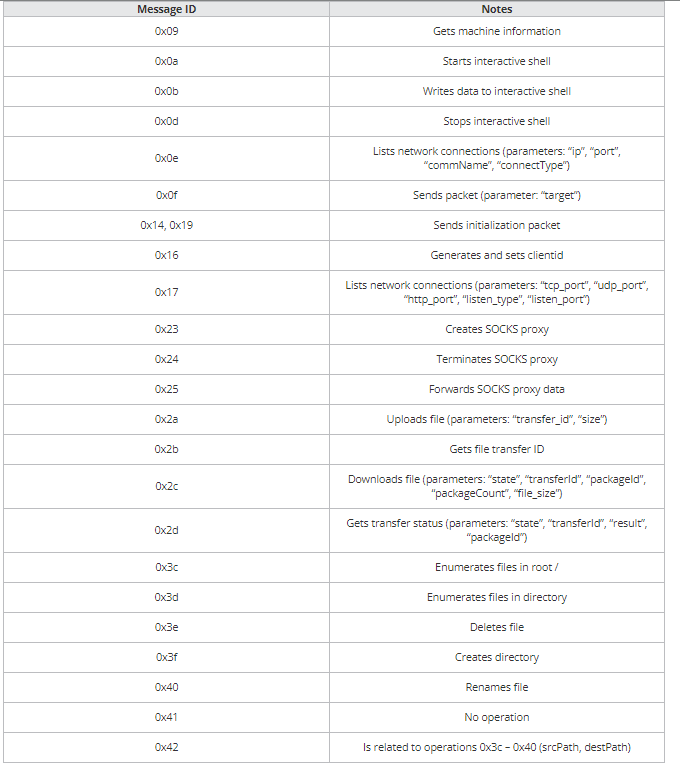The height and width of the screenshot is (773, 680).
Task: Click 'Generates and sets clientid' note
Action: (x=497, y=256)
